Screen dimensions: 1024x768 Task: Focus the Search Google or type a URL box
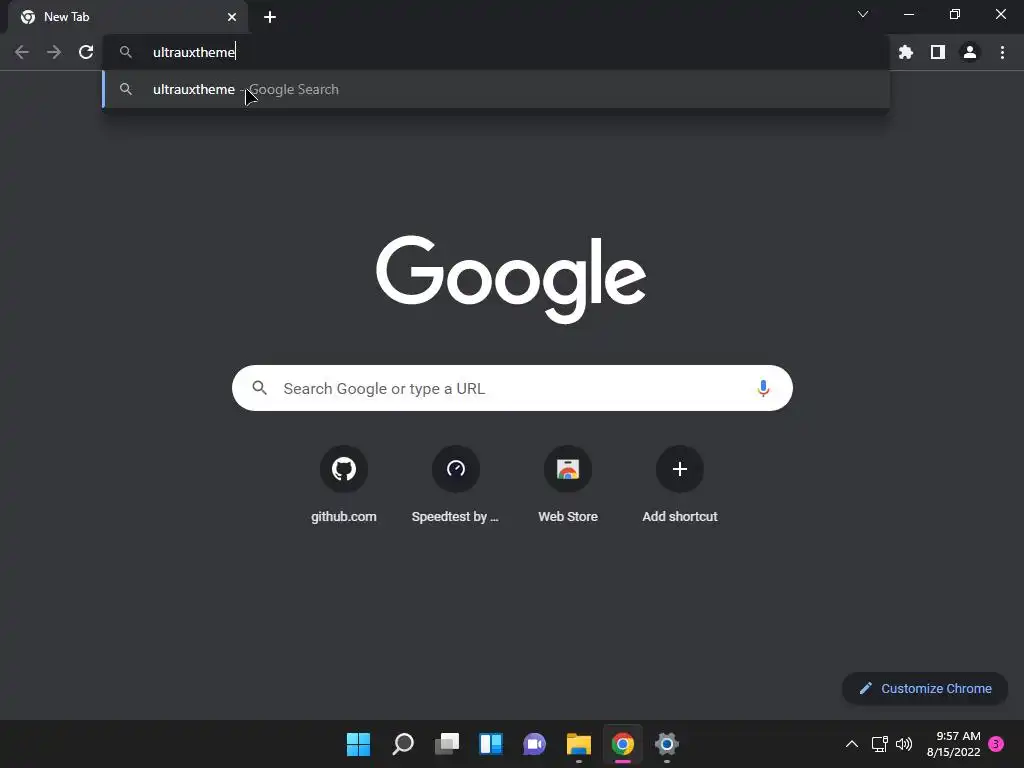(512, 389)
